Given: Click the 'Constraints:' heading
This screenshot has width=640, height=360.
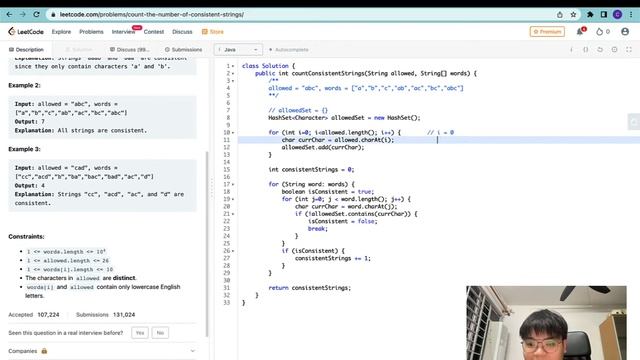Looking at the screenshot, I should click(x=26, y=236).
